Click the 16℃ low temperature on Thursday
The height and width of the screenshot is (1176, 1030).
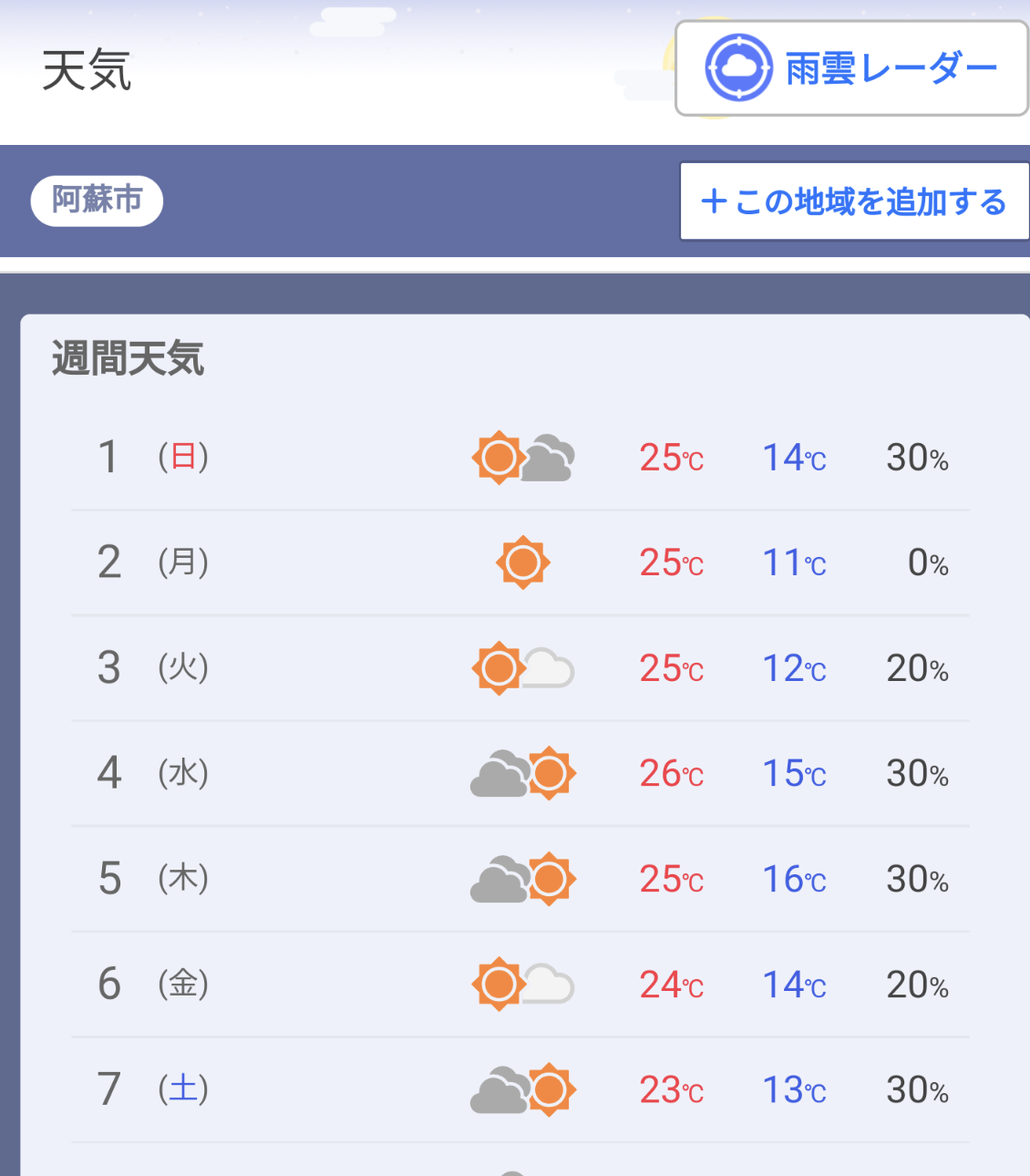click(795, 880)
